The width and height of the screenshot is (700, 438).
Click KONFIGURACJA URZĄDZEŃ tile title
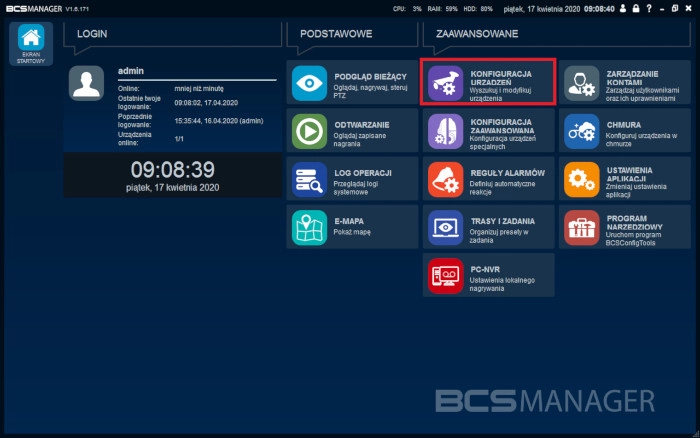[501, 78]
